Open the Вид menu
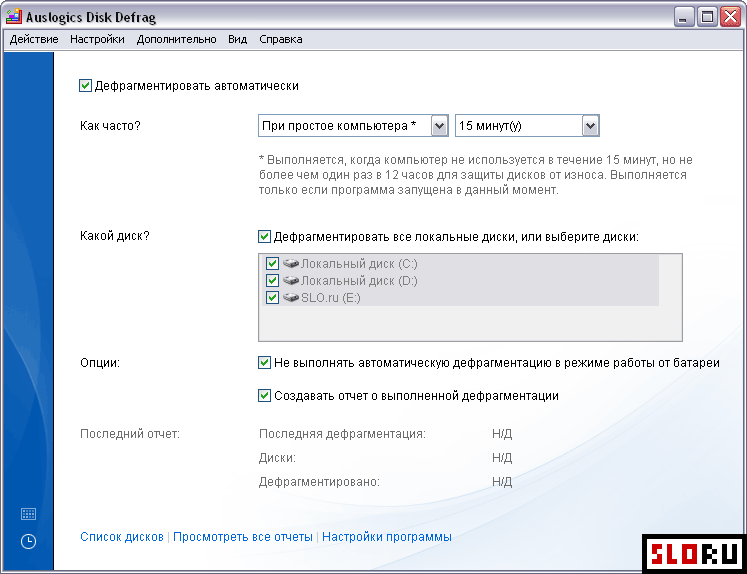 [x=237, y=39]
